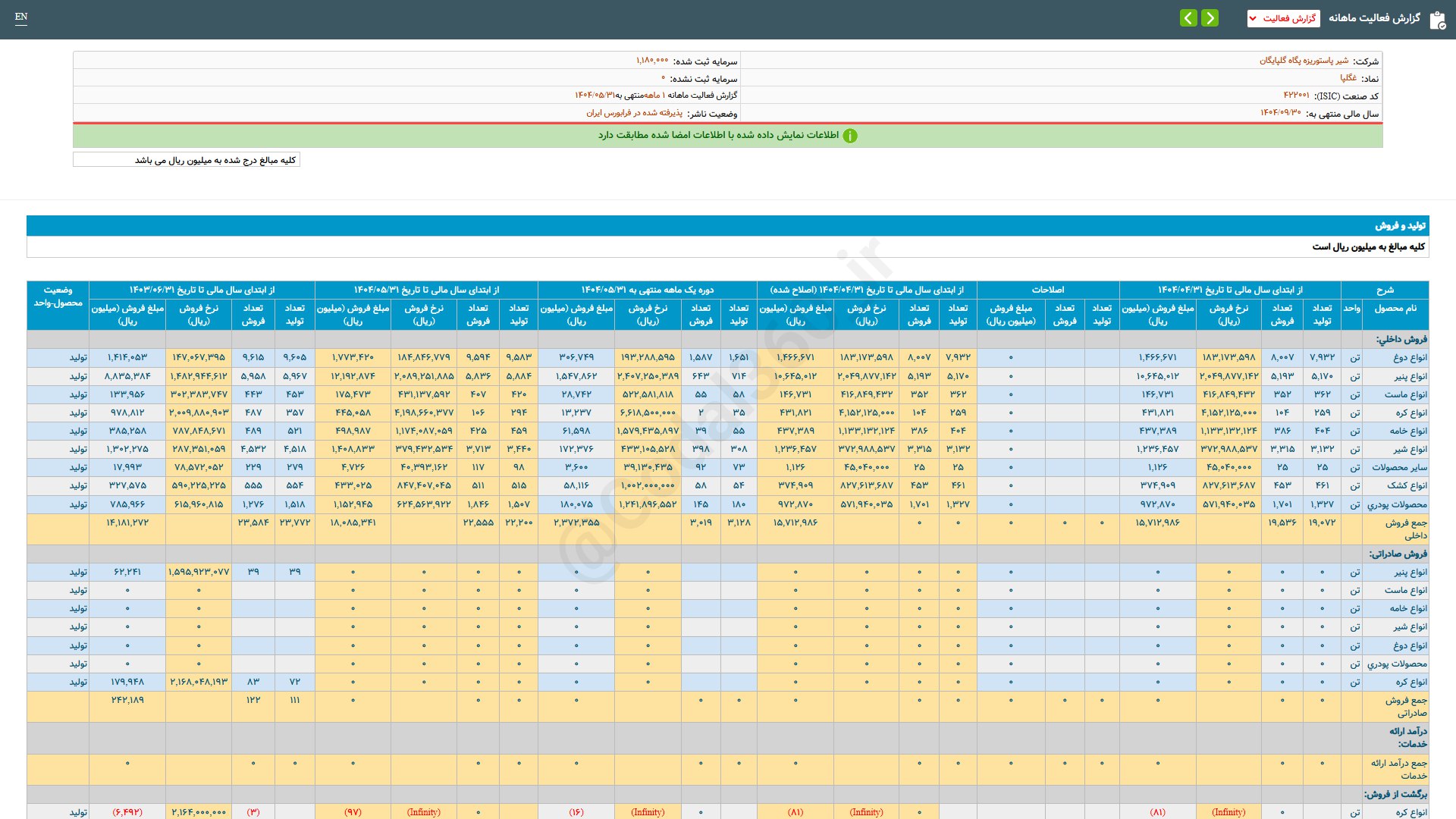1456x819 pixels.
Task: Click header دوره یک ماهه منتهی به ۱۴۰۴/۰۵/۳۱
Action: coord(648,290)
